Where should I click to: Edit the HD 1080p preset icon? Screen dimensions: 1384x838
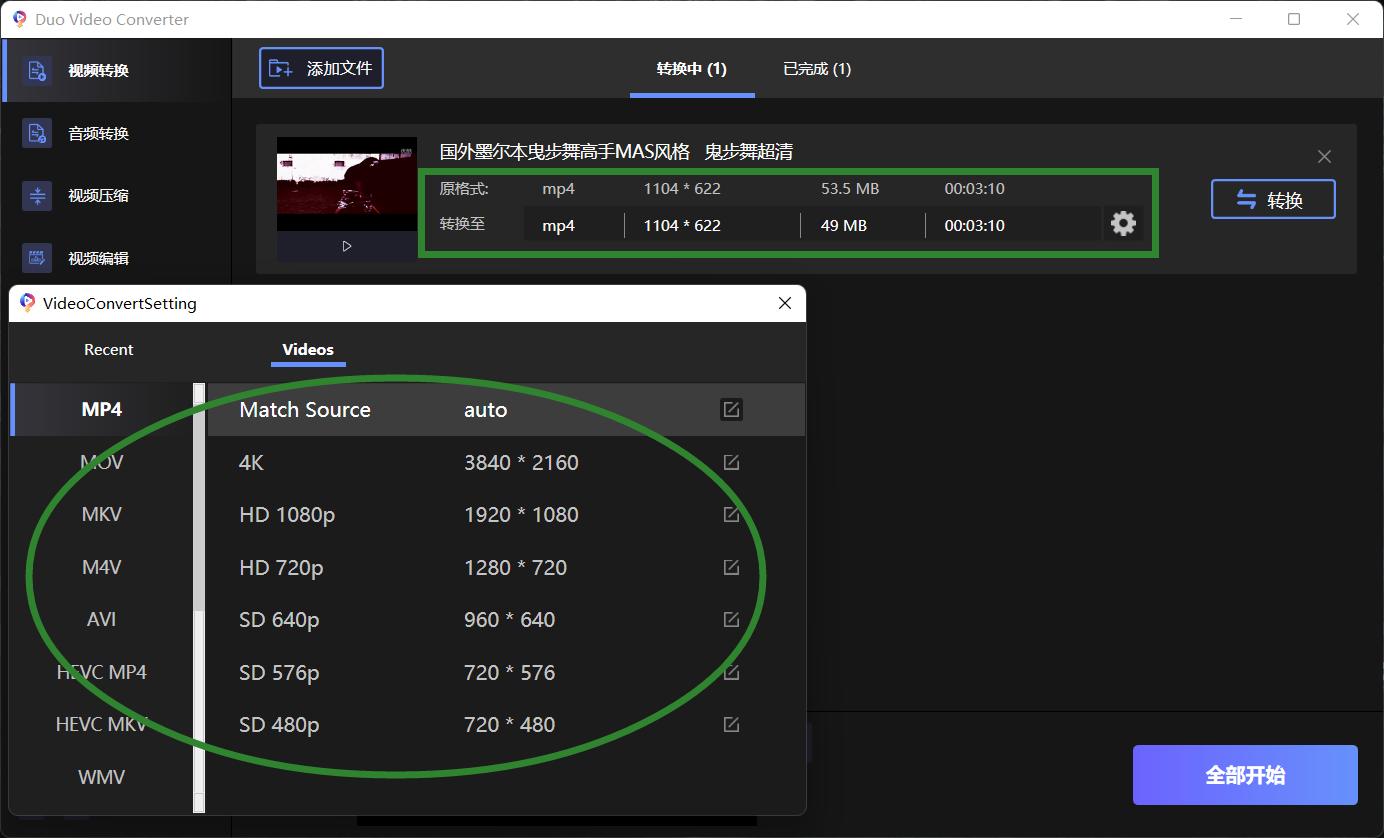(x=731, y=514)
